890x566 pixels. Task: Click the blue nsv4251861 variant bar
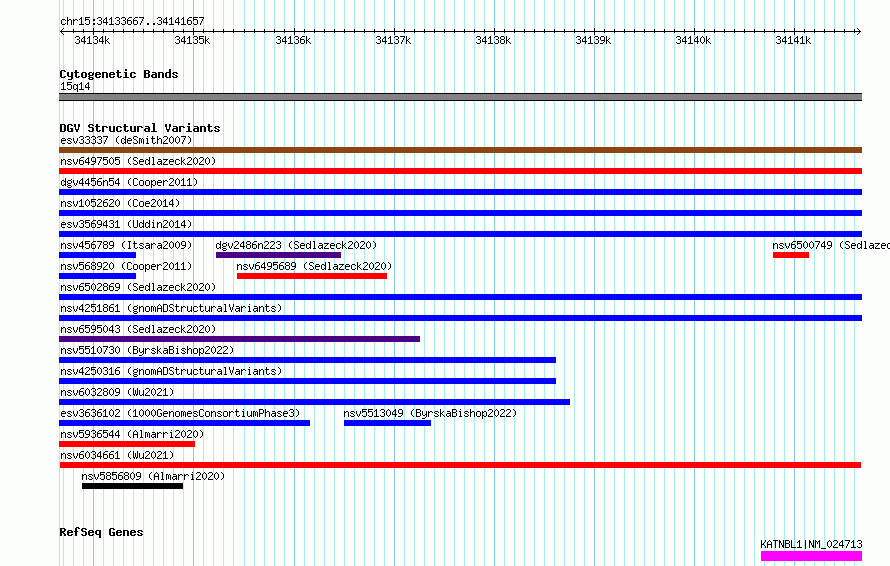(460, 318)
